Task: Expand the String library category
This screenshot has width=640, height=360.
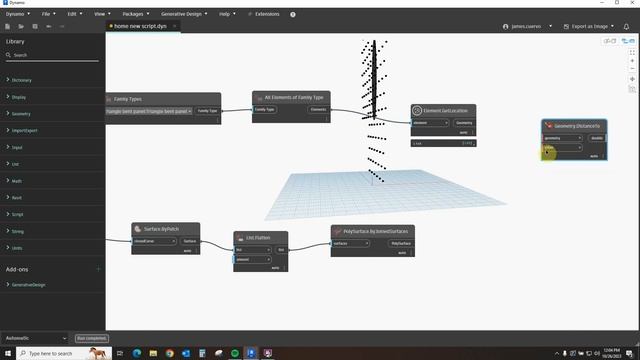Action: pos(18,231)
